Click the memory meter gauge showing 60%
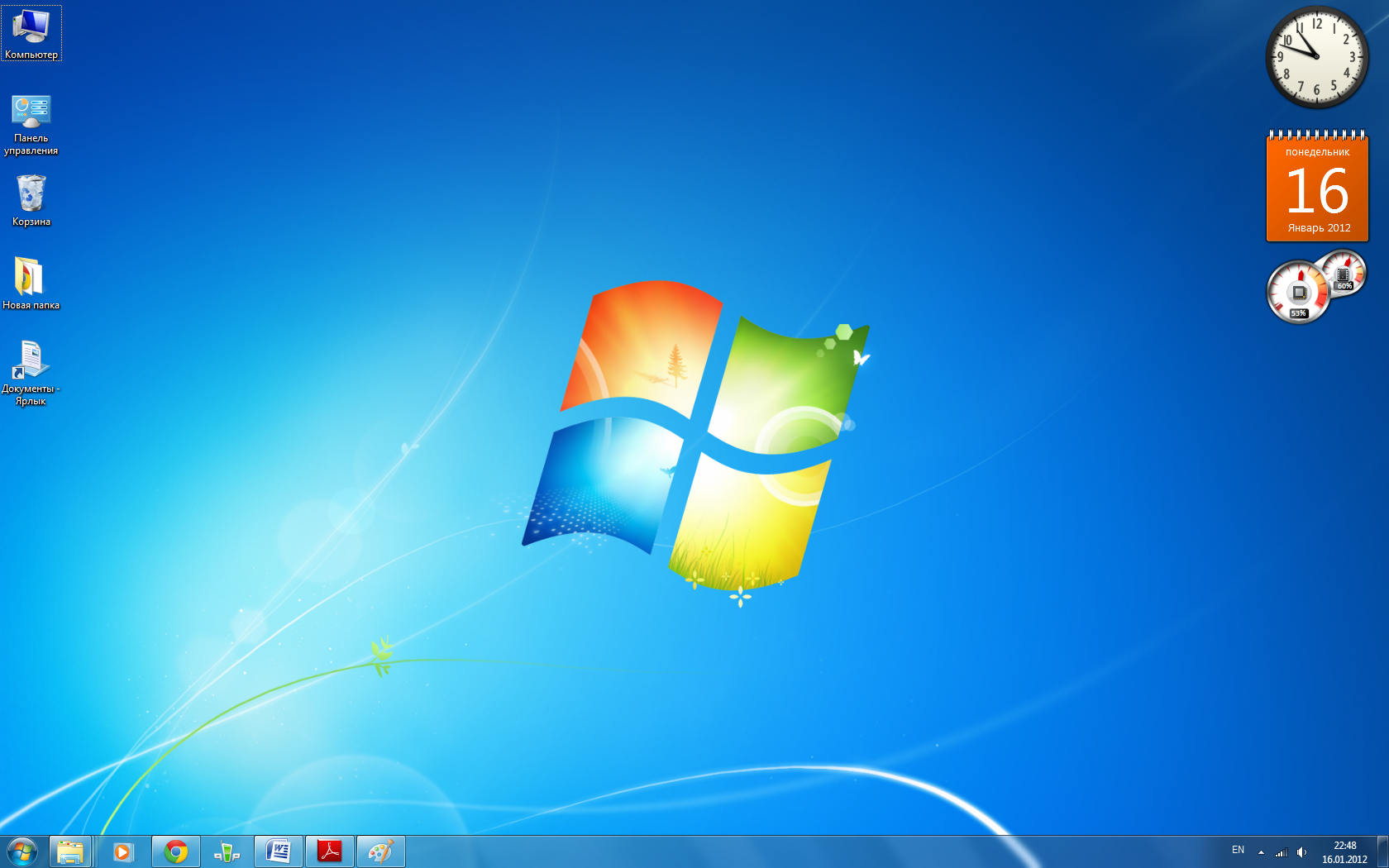This screenshot has width=1389, height=868. pos(1344,273)
